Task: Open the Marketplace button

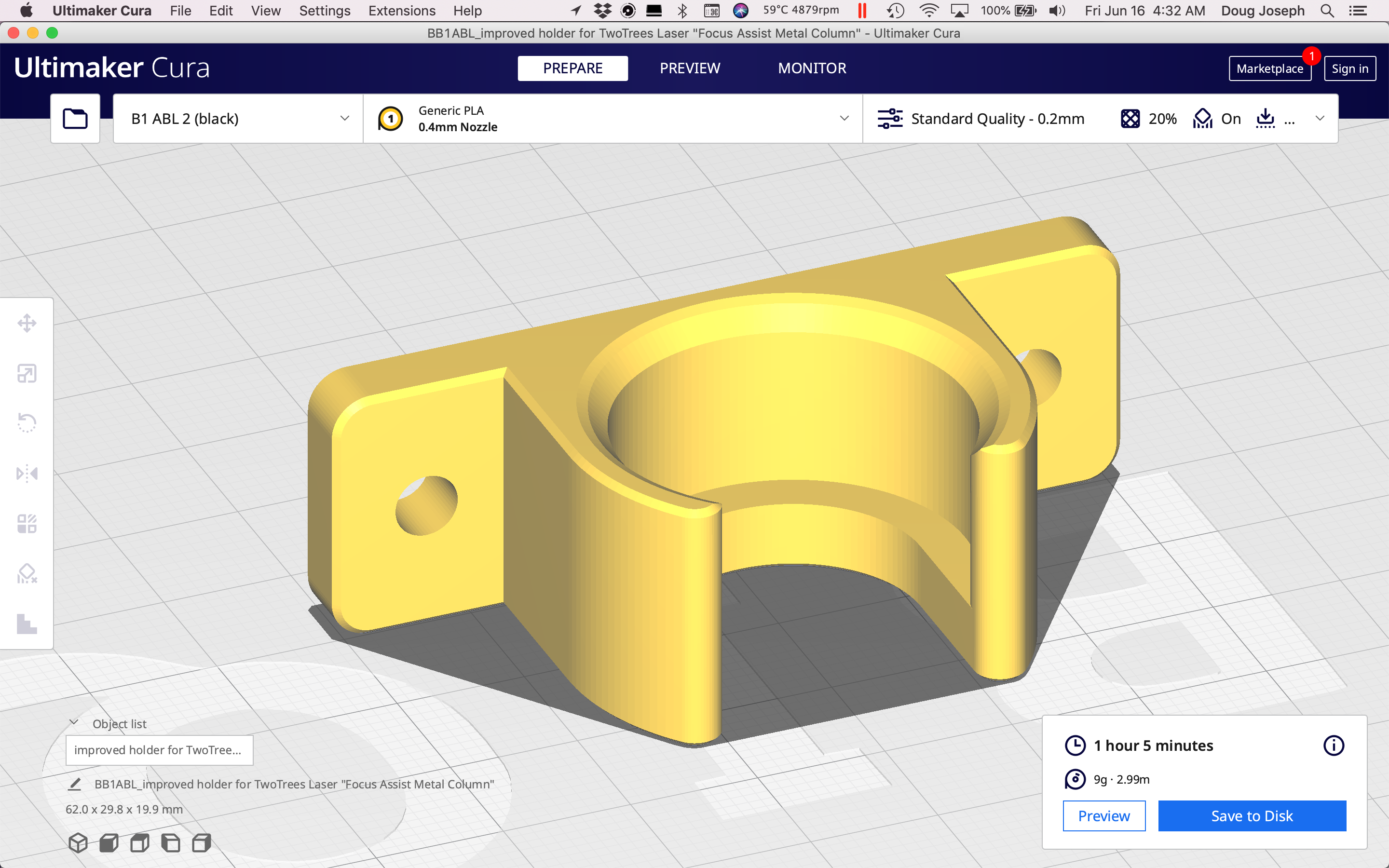Action: (x=1269, y=69)
